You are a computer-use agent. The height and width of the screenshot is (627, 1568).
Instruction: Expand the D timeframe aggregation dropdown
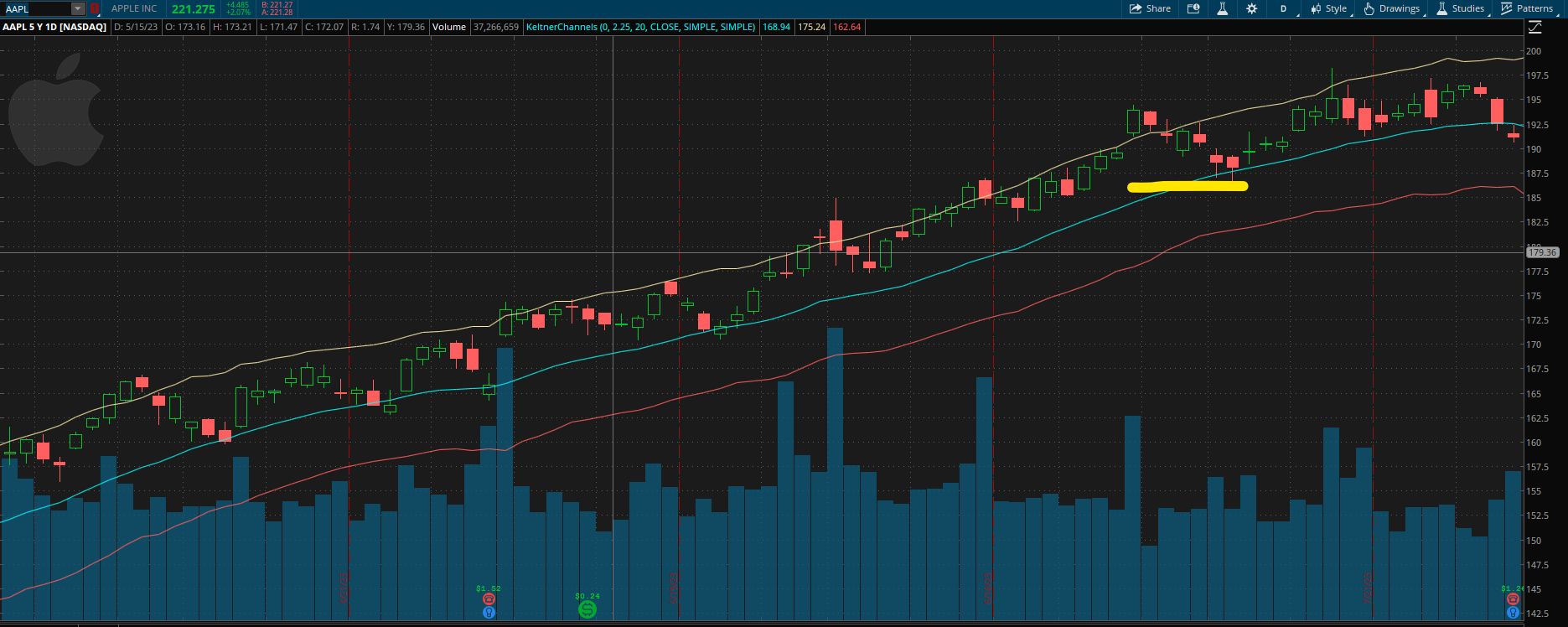(1283, 8)
